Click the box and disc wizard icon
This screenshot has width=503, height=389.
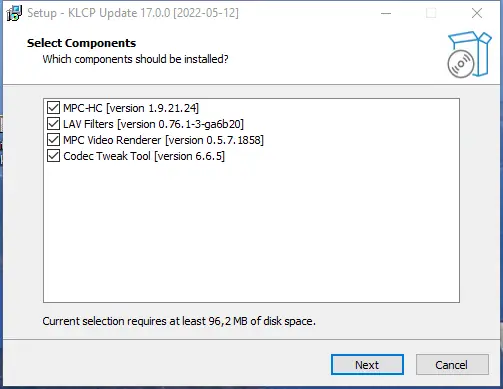pos(469,55)
